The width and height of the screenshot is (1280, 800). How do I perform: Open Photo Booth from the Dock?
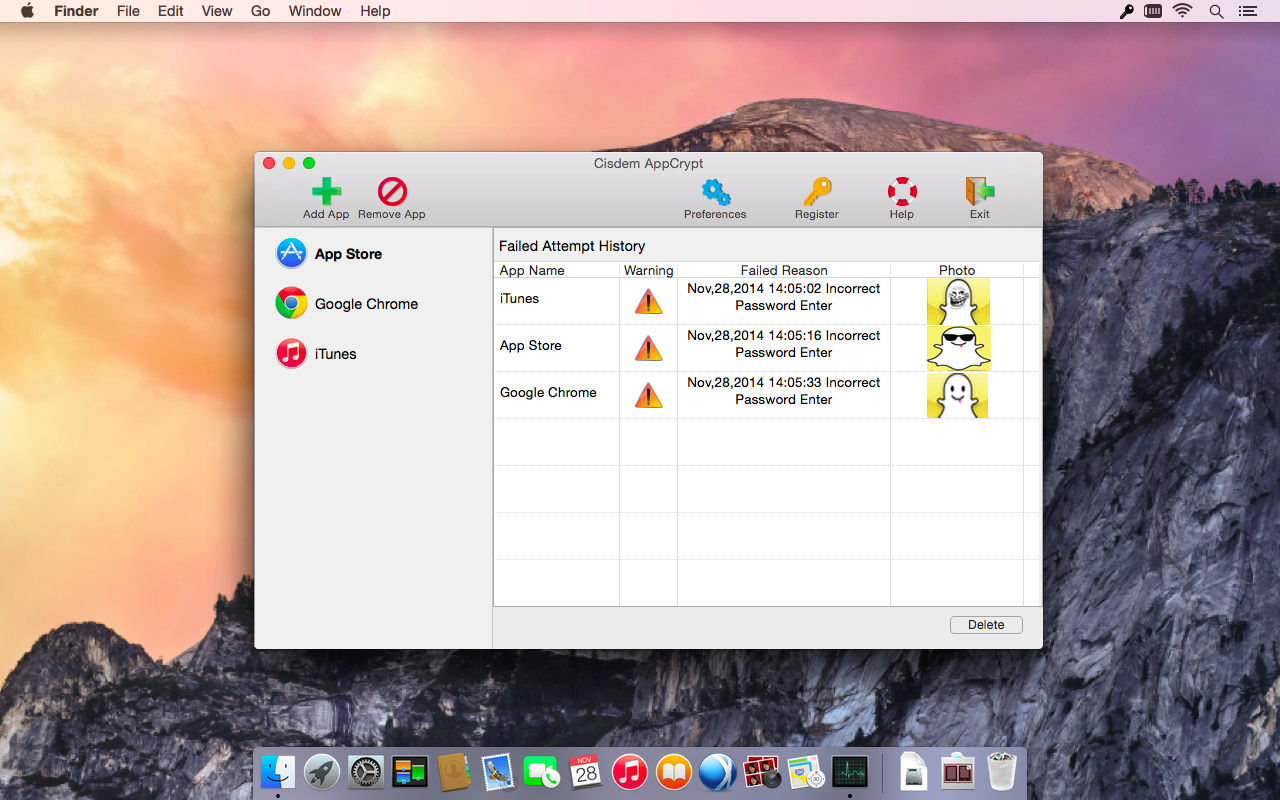tap(762, 771)
